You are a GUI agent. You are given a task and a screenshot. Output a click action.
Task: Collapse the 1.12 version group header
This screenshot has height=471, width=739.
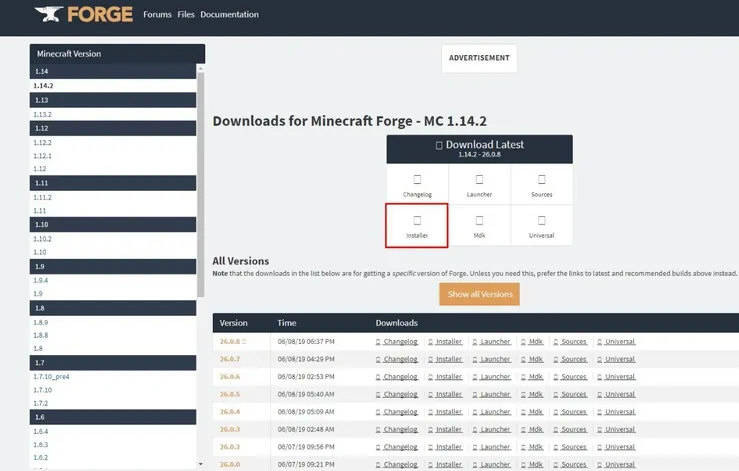coord(113,128)
